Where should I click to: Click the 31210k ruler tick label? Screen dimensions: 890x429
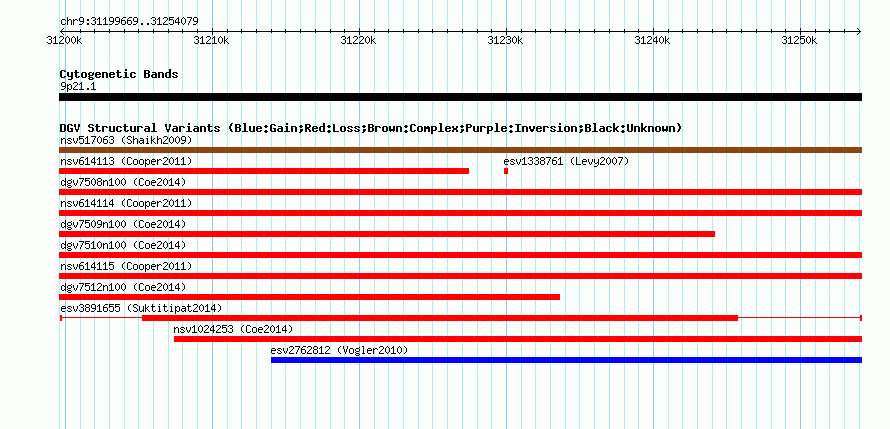pos(211,40)
